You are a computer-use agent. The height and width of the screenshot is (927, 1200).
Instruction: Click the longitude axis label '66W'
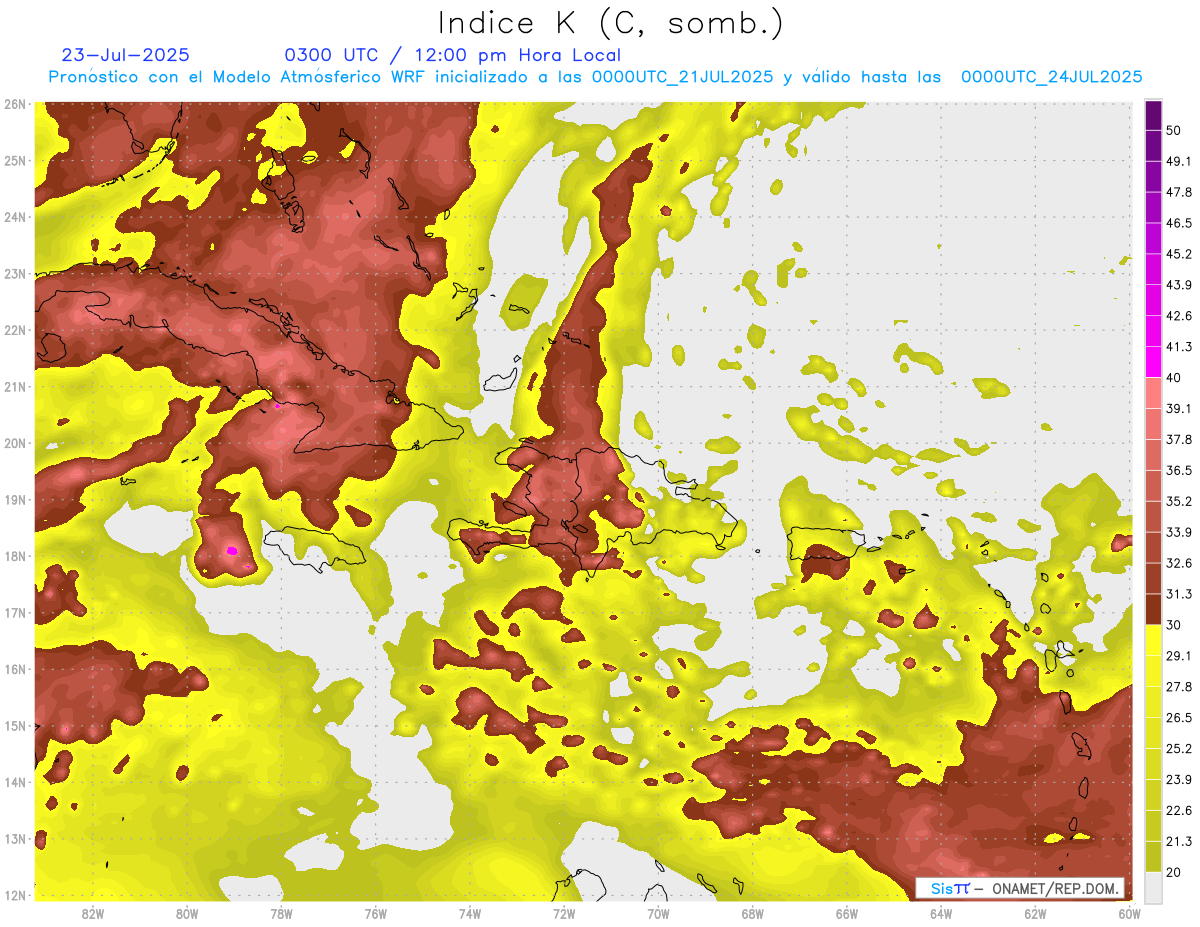[846, 913]
